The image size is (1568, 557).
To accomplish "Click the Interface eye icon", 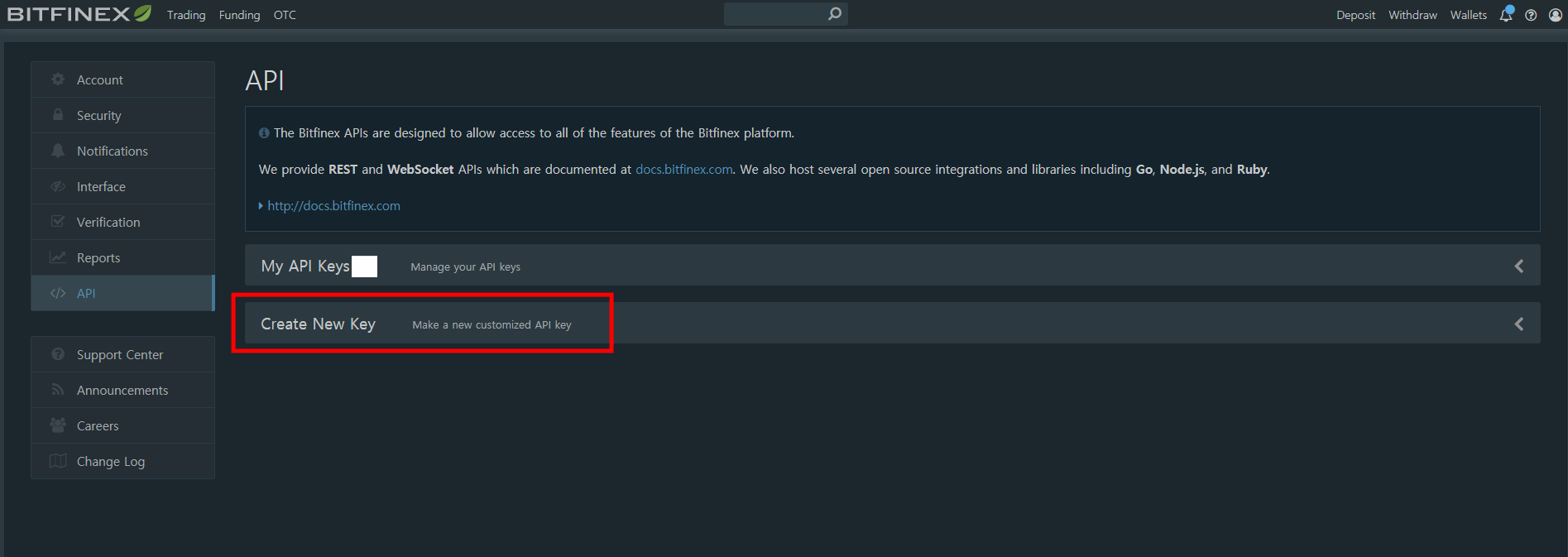I will click(x=58, y=186).
